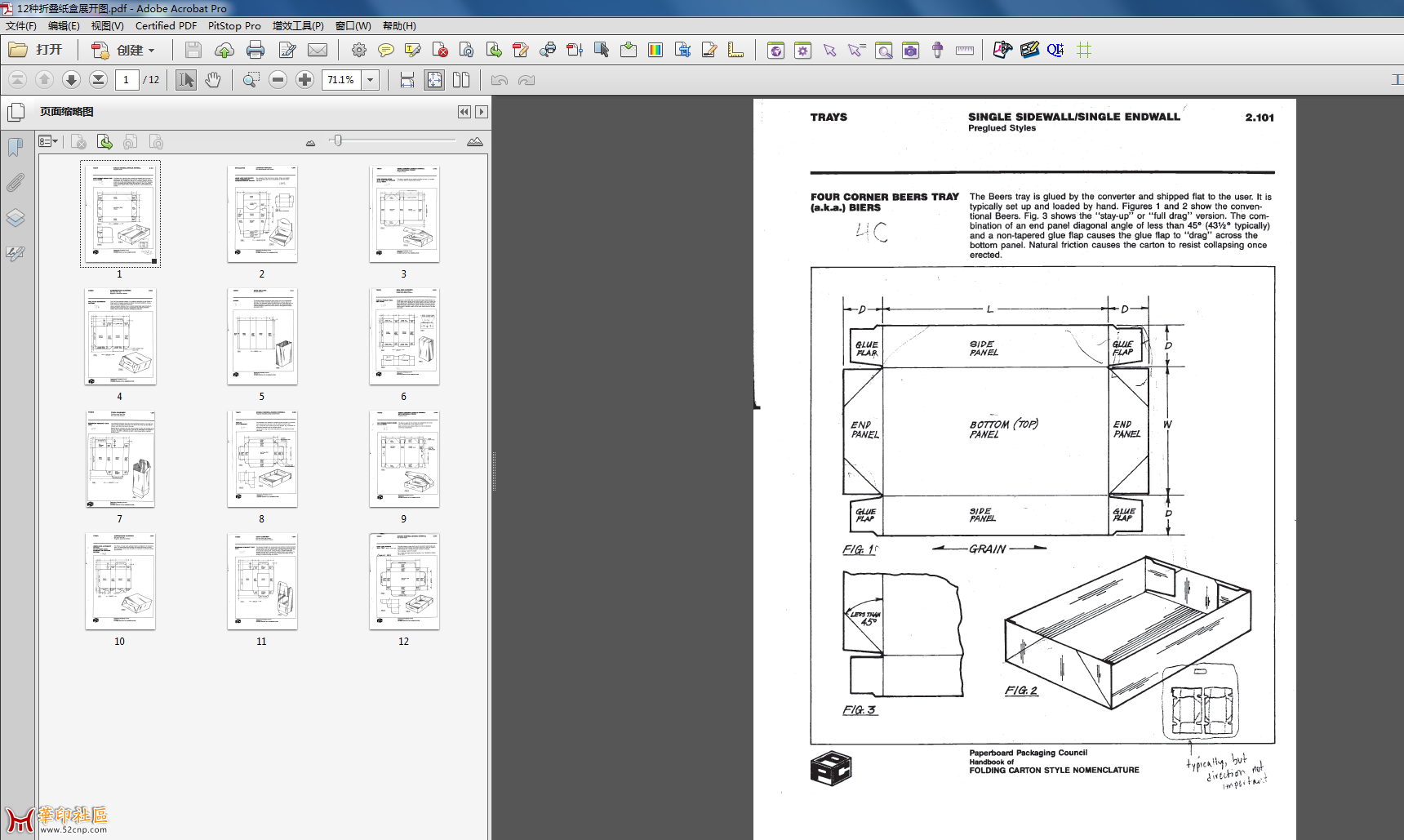Open the 创建 (Create) dropdown menu
The width and height of the screenshot is (1404, 840).
coord(123,50)
